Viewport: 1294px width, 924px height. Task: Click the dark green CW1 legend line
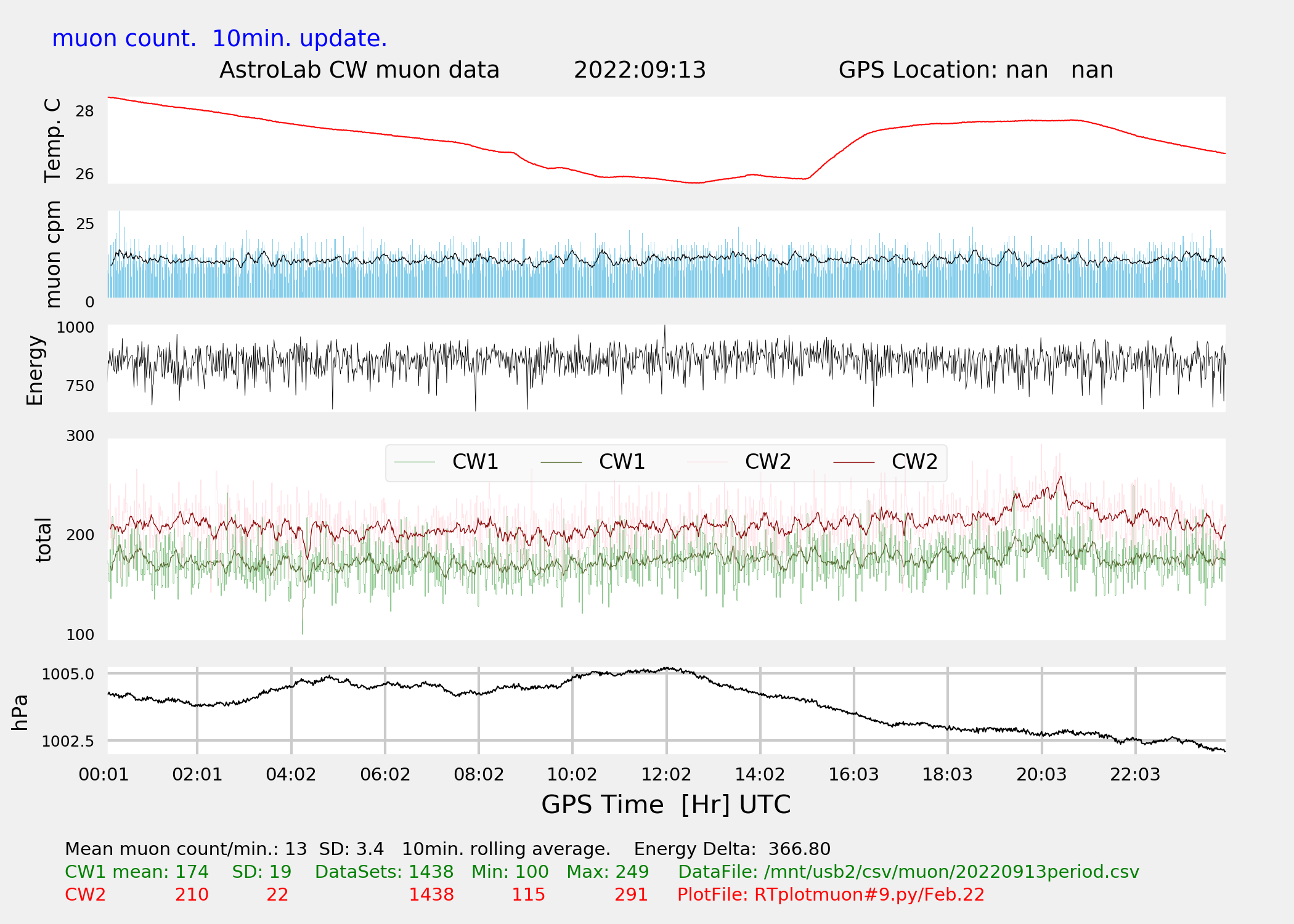pos(561,462)
